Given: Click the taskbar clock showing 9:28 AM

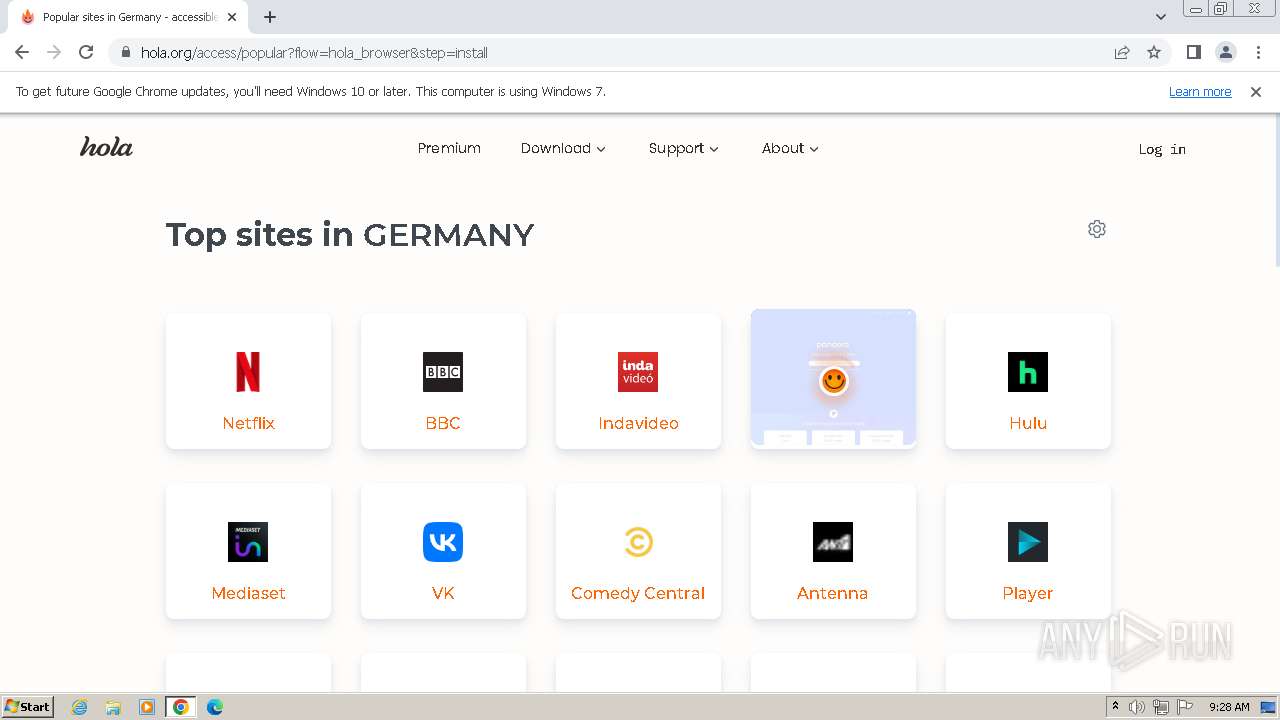Looking at the screenshot, I should point(1229,707).
